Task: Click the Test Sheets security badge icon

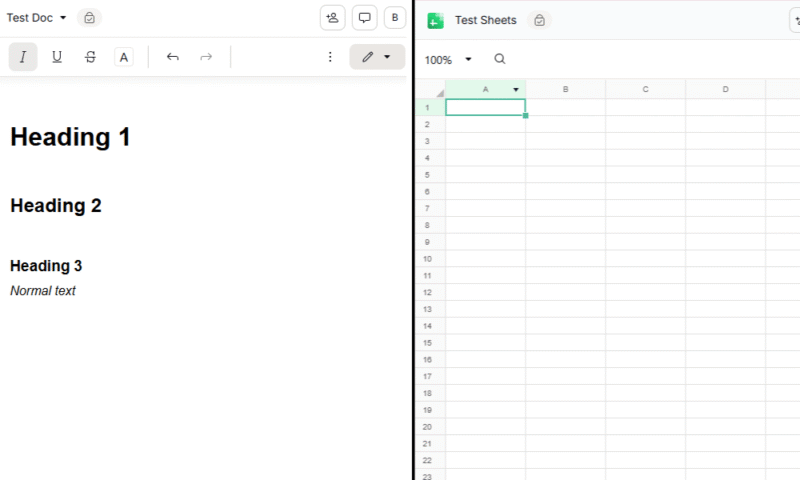Action: tap(539, 20)
